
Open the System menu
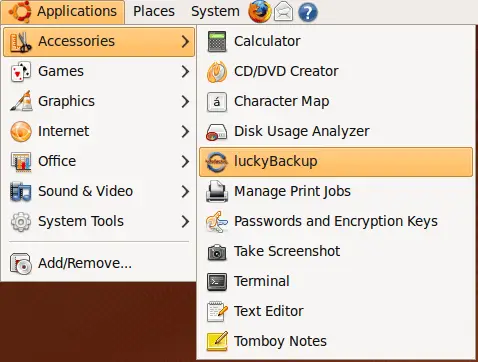click(x=215, y=11)
